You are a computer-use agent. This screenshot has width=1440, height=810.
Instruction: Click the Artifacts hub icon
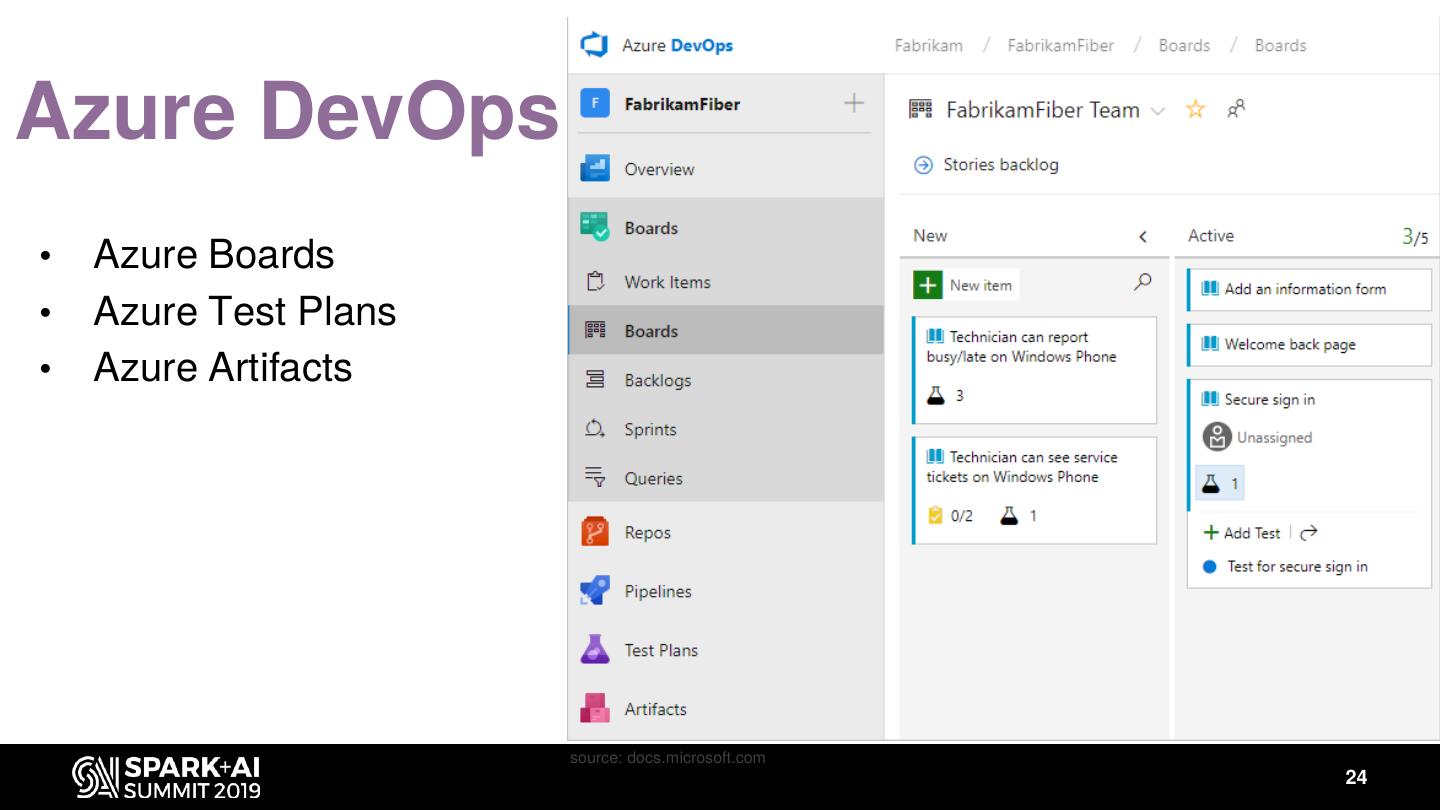(x=595, y=708)
